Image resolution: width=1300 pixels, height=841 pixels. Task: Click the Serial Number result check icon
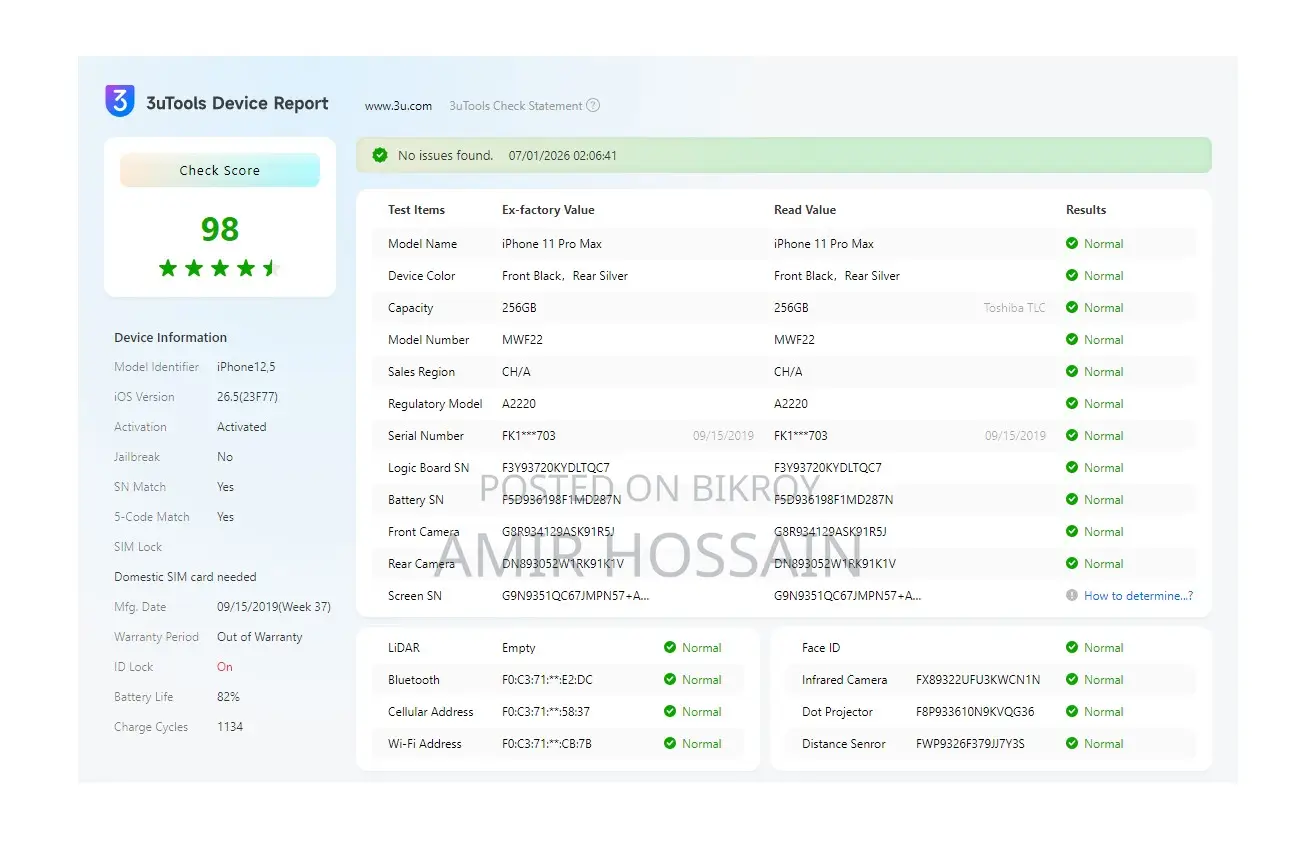(x=1072, y=435)
